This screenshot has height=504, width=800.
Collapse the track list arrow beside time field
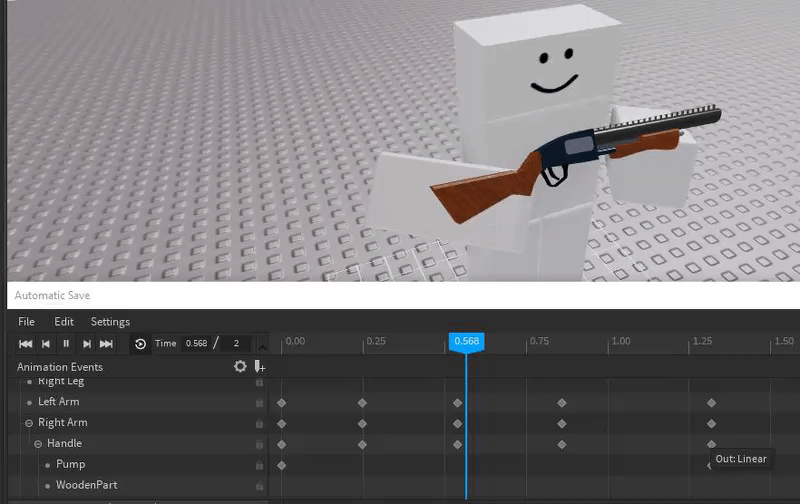point(262,347)
